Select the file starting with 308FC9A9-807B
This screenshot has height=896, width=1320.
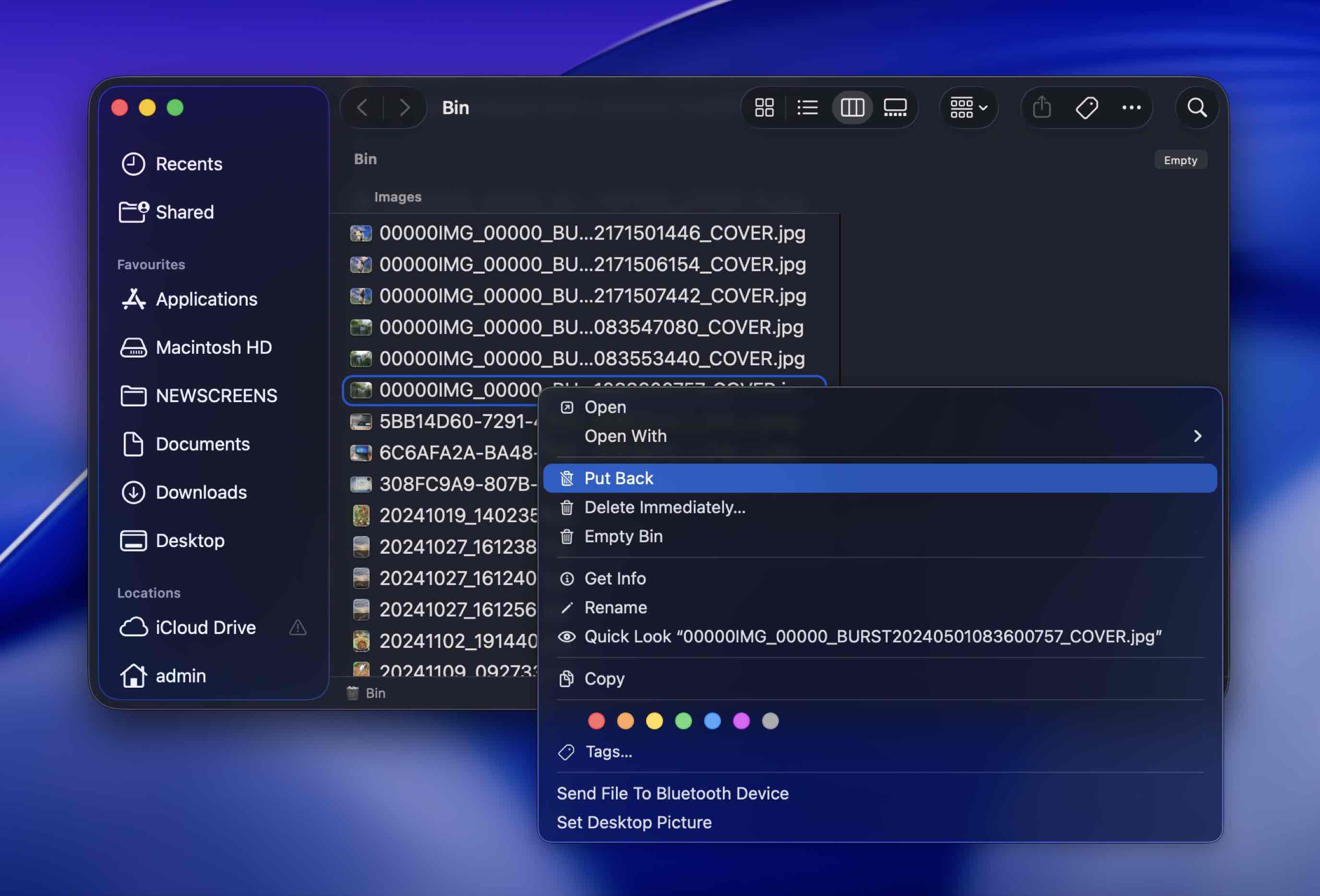[x=441, y=484]
